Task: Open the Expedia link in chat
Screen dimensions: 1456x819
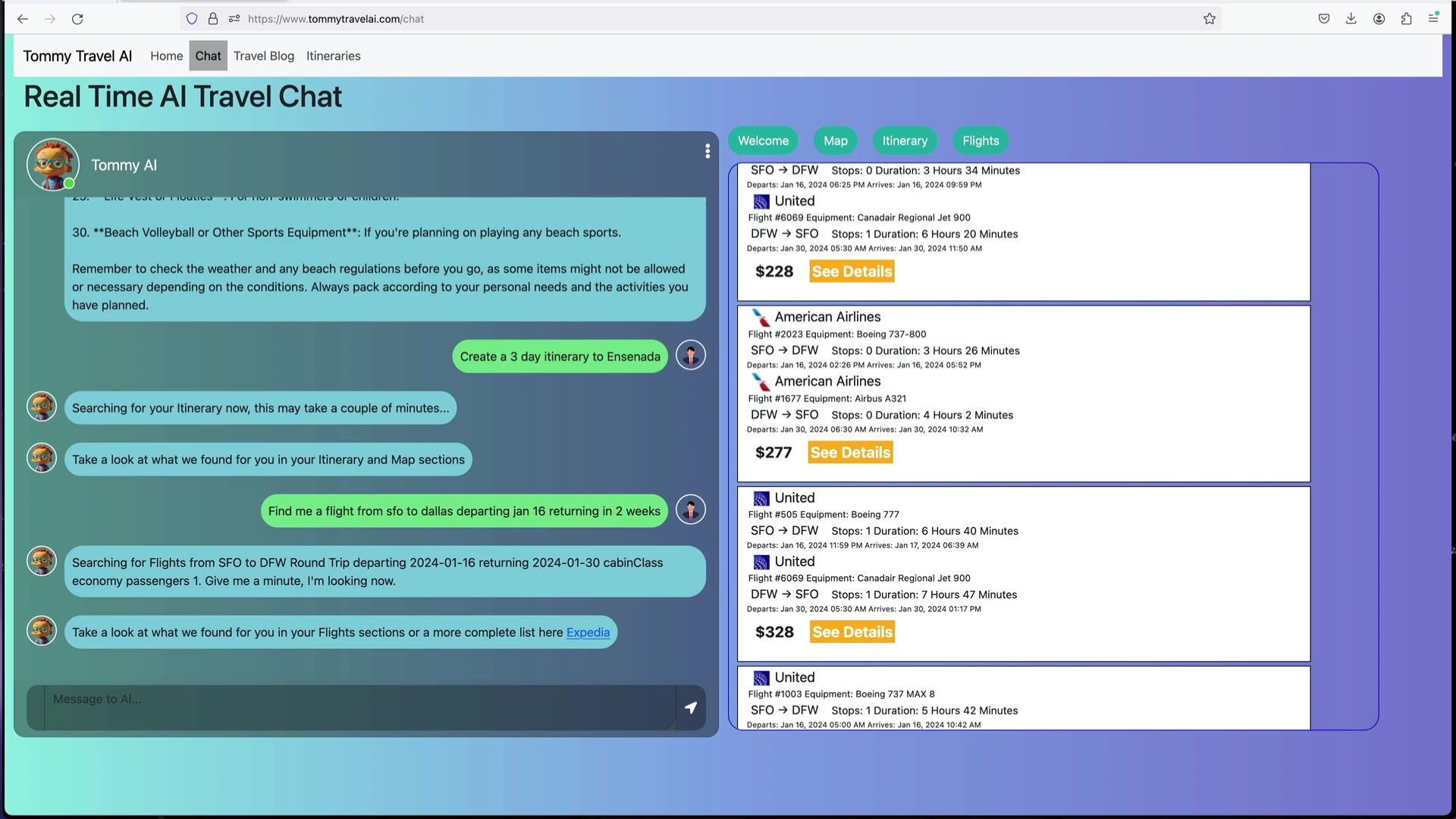Action: pyautogui.click(x=588, y=632)
